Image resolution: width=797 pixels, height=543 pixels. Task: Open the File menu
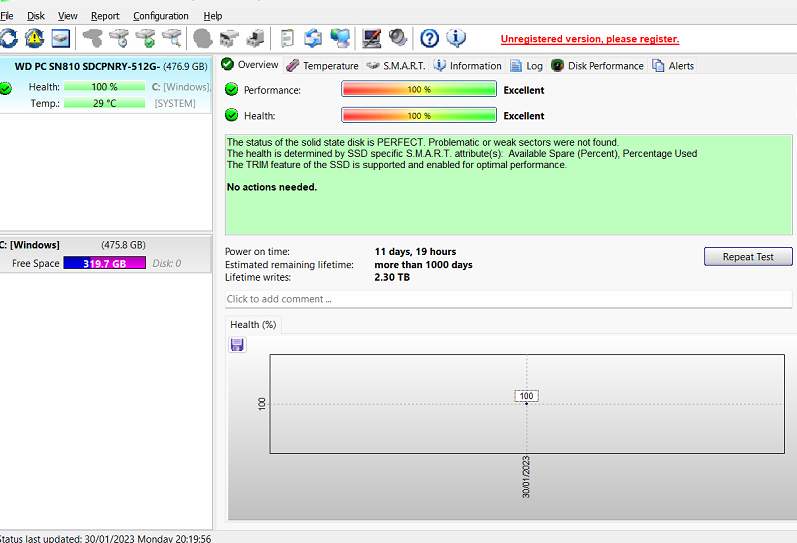7,16
